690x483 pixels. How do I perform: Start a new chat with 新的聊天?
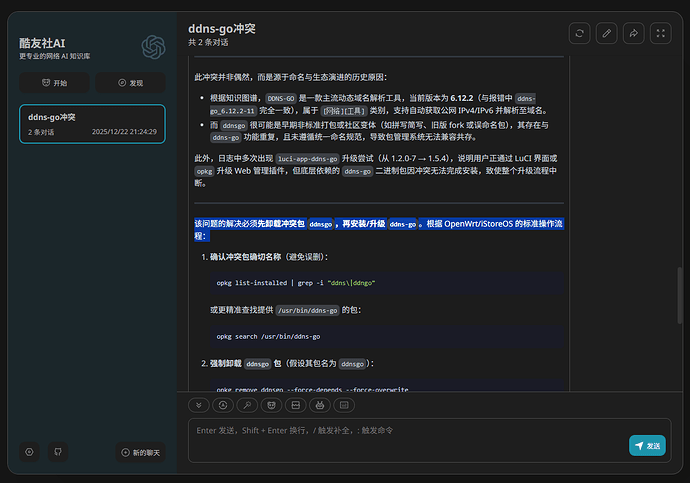(141, 452)
